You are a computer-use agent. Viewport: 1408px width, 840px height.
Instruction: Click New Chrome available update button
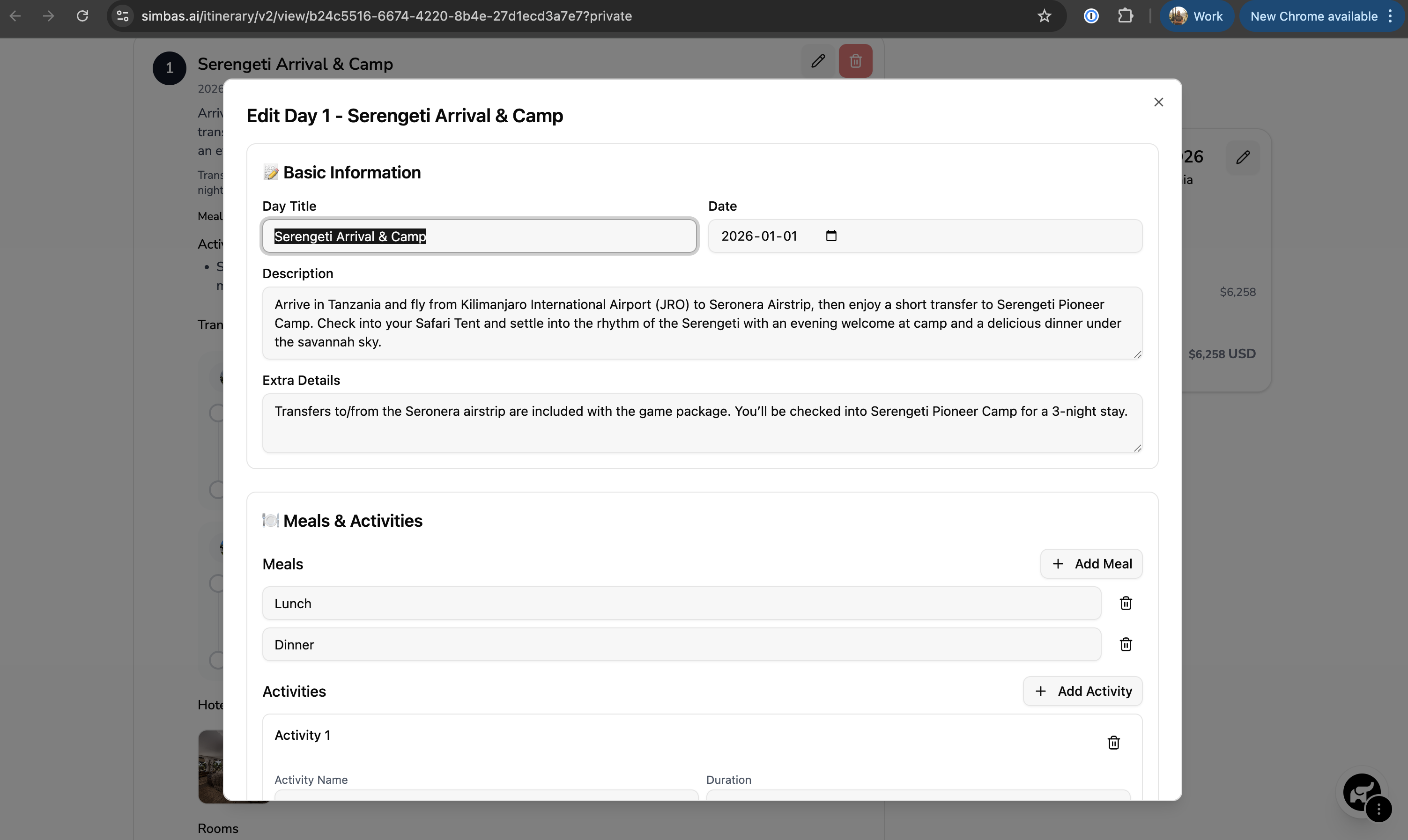pos(1313,16)
